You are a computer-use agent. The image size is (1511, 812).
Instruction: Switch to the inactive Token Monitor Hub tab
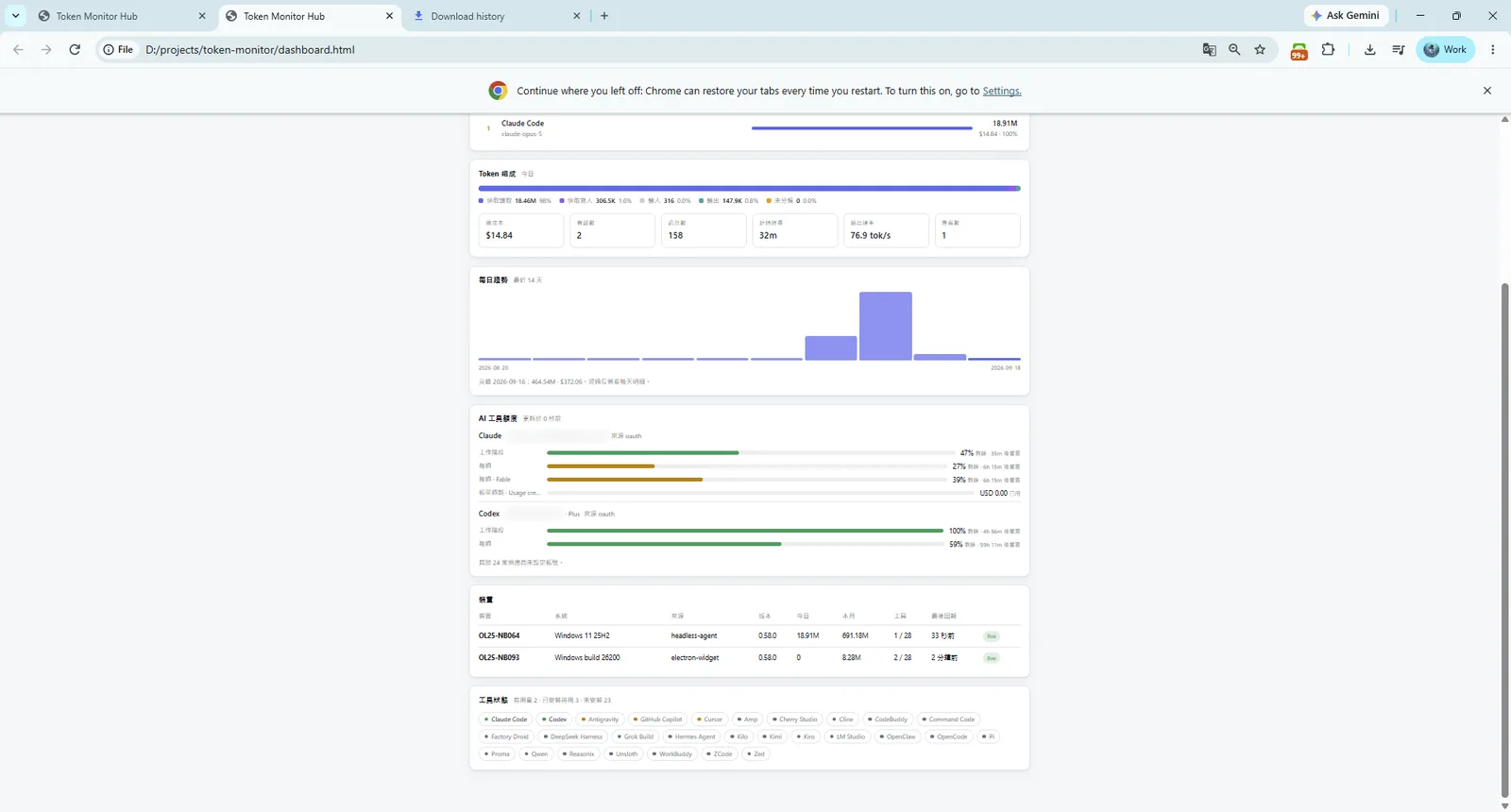[x=123, y=16]
